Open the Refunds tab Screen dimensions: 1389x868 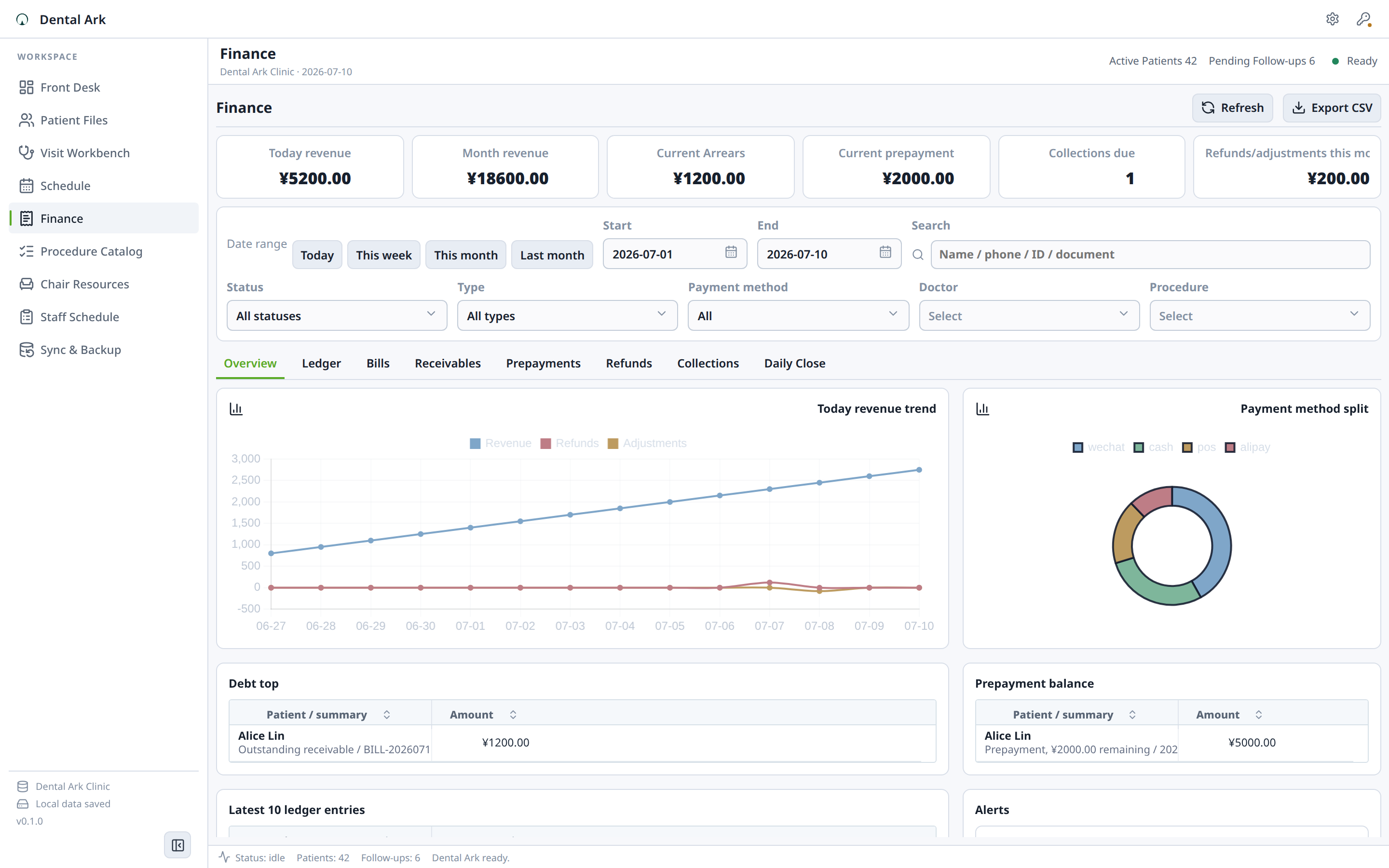[628, 363]
